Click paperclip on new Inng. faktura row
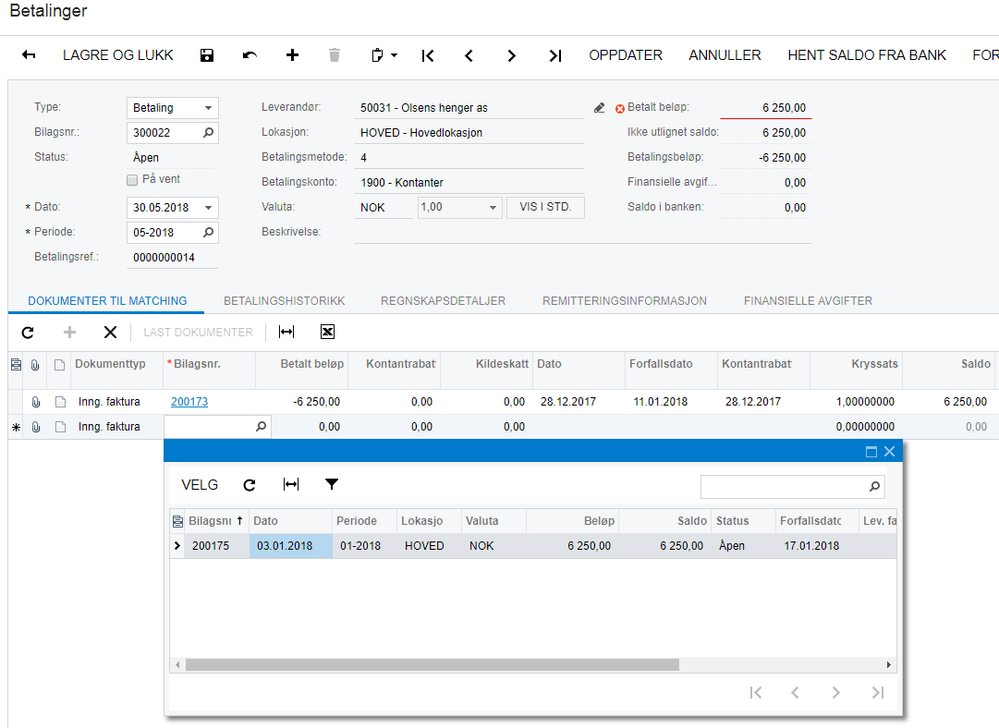Image resolution: width=999 pixels, height=728 pixels. point(36,427)
